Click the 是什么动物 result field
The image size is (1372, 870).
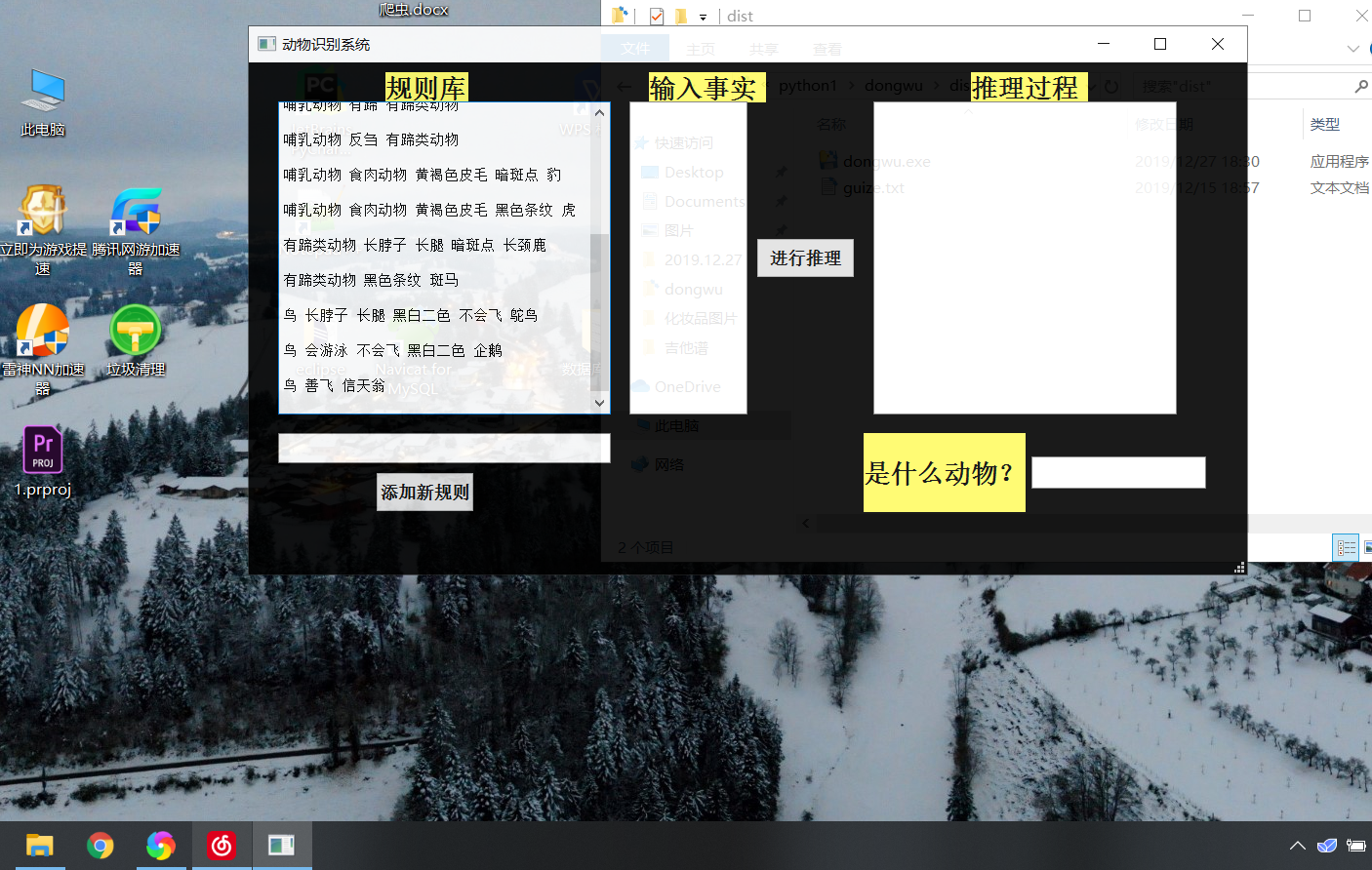[x=1118, y=472]
